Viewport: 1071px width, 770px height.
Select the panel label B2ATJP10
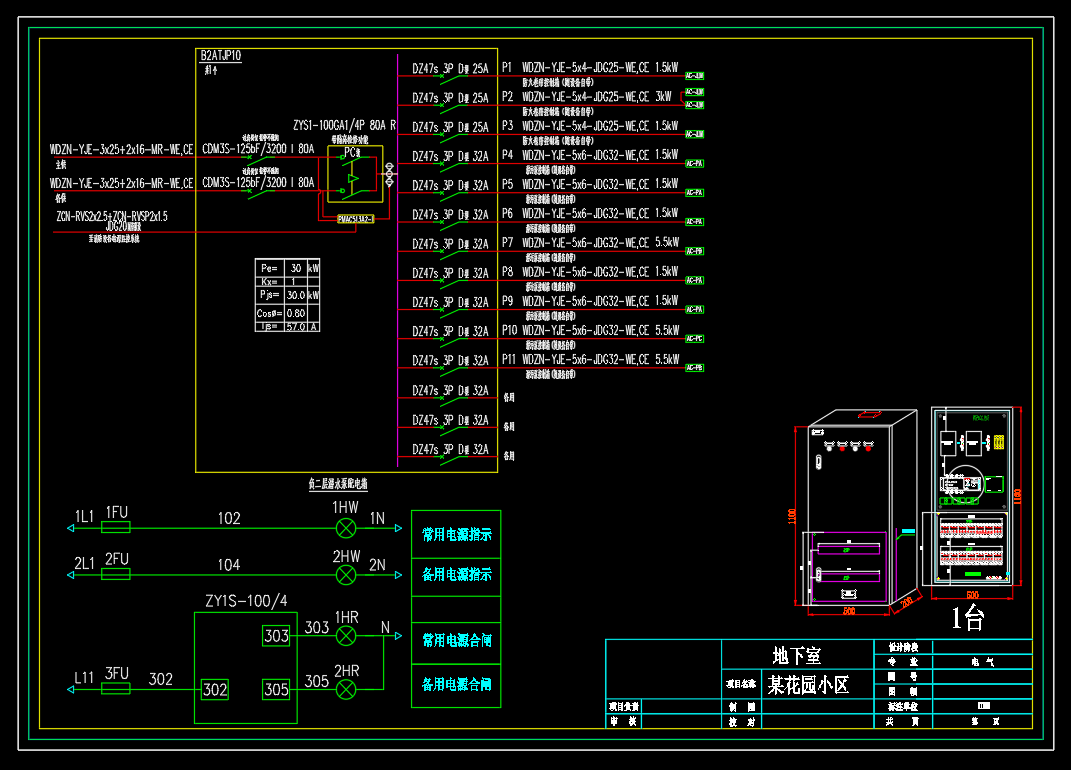221,56
